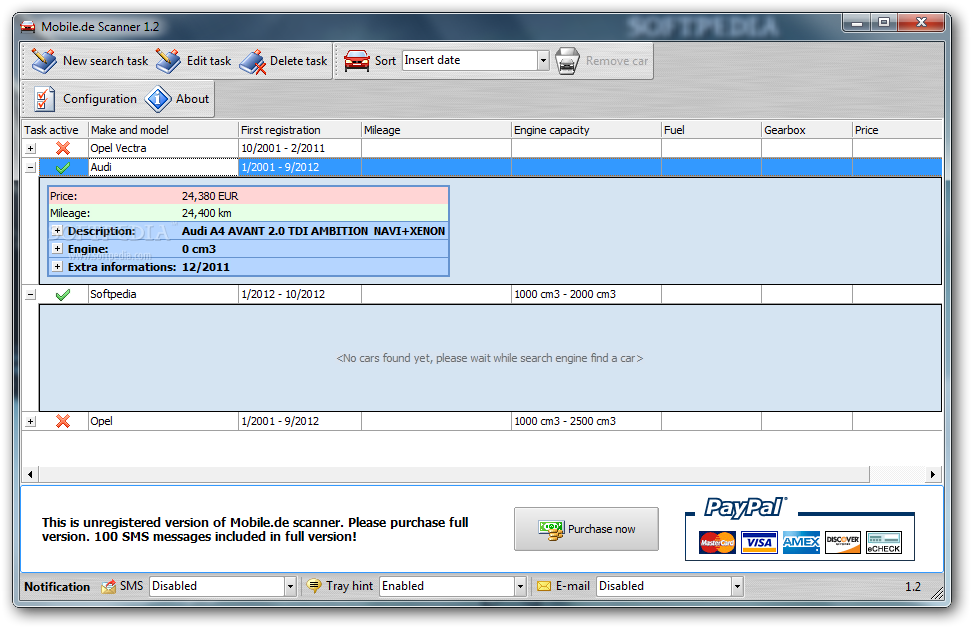Click the 10/2001 - 2/2011 registration cell
Image resolution: width=972 pixels, height=628 pixels.
point(300,148)
